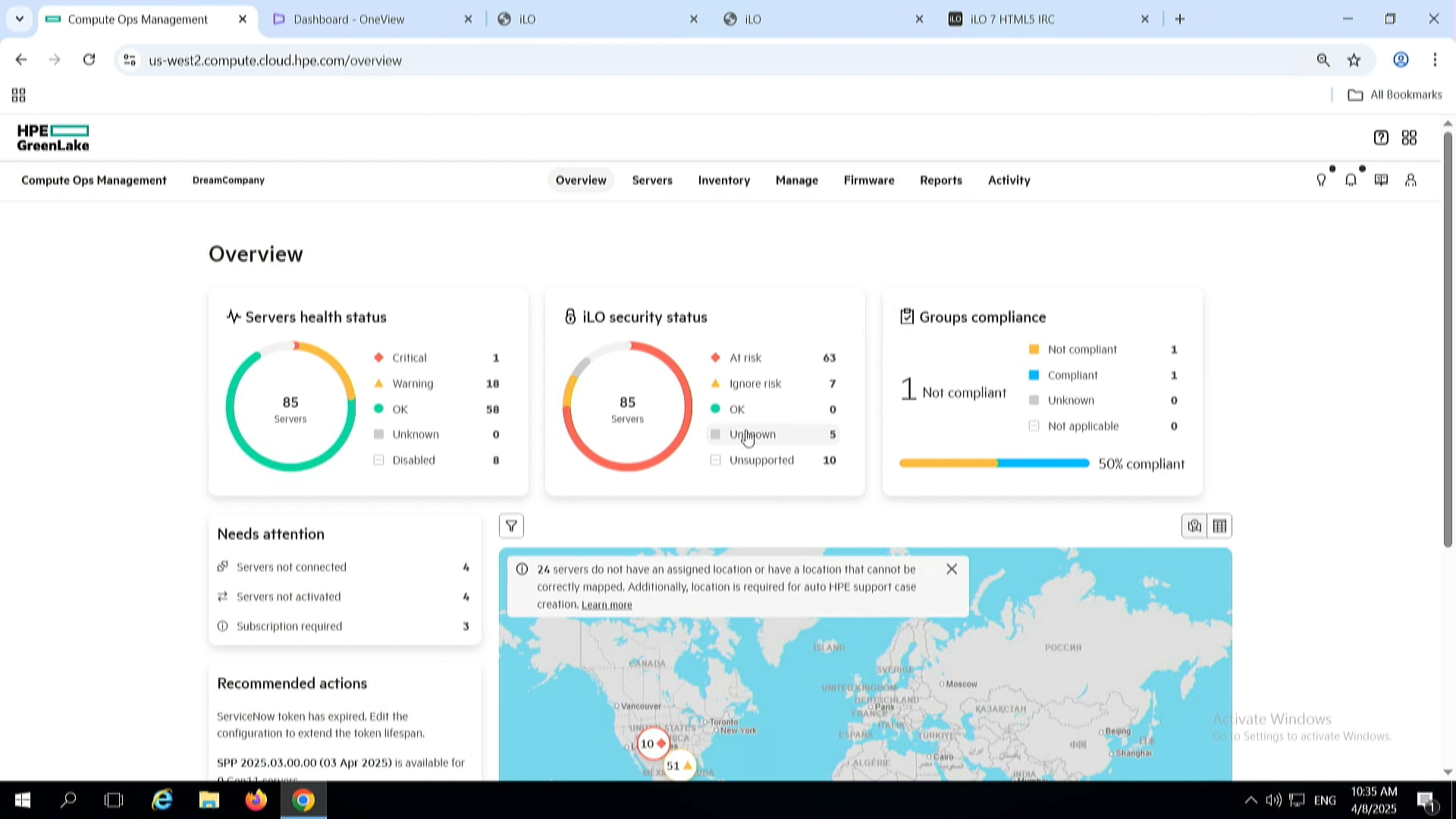Open the documentation book icon

coord(1381,180)
